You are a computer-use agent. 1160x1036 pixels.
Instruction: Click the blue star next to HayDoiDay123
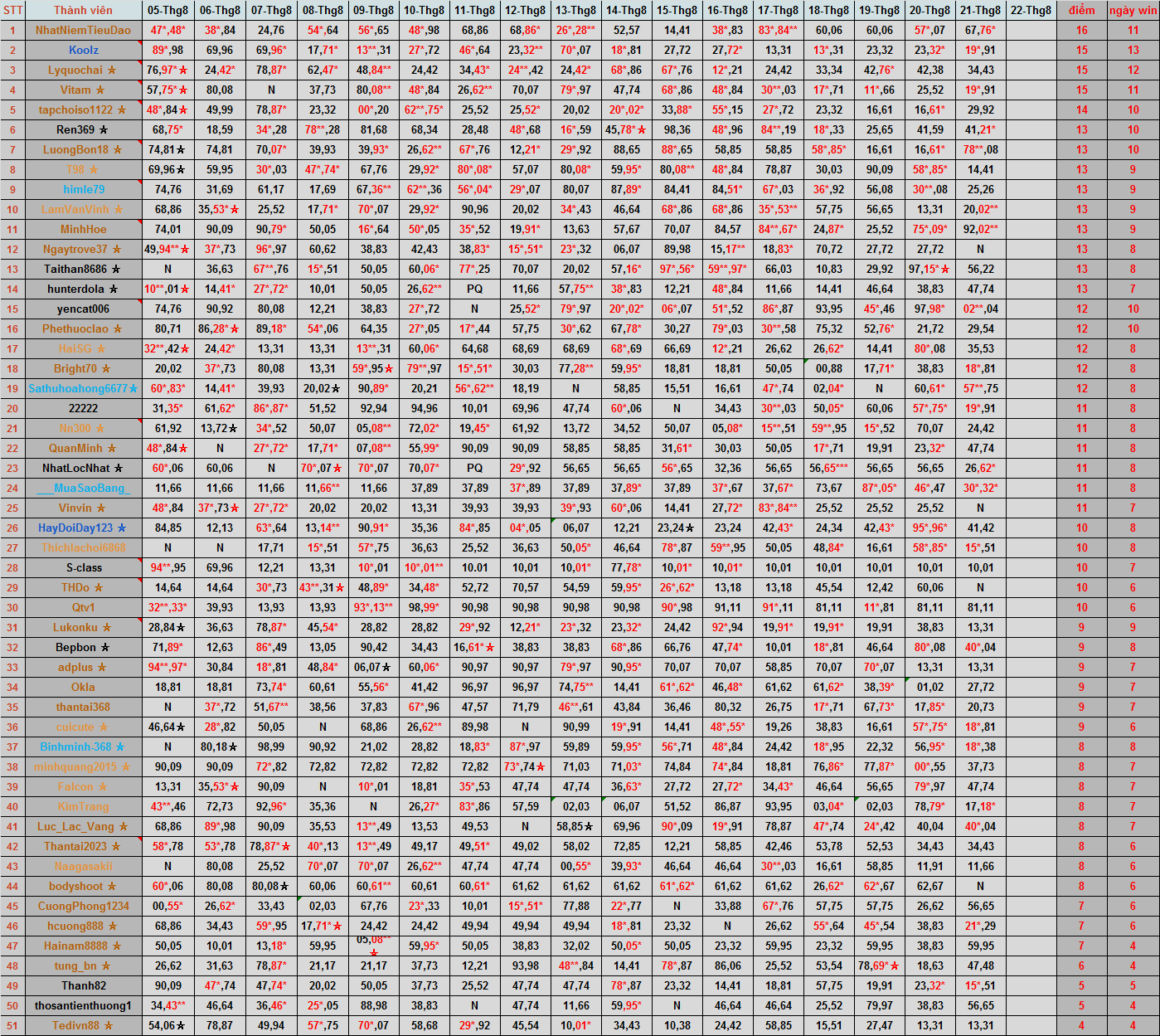pyautogui.click(x=122, y=528)
